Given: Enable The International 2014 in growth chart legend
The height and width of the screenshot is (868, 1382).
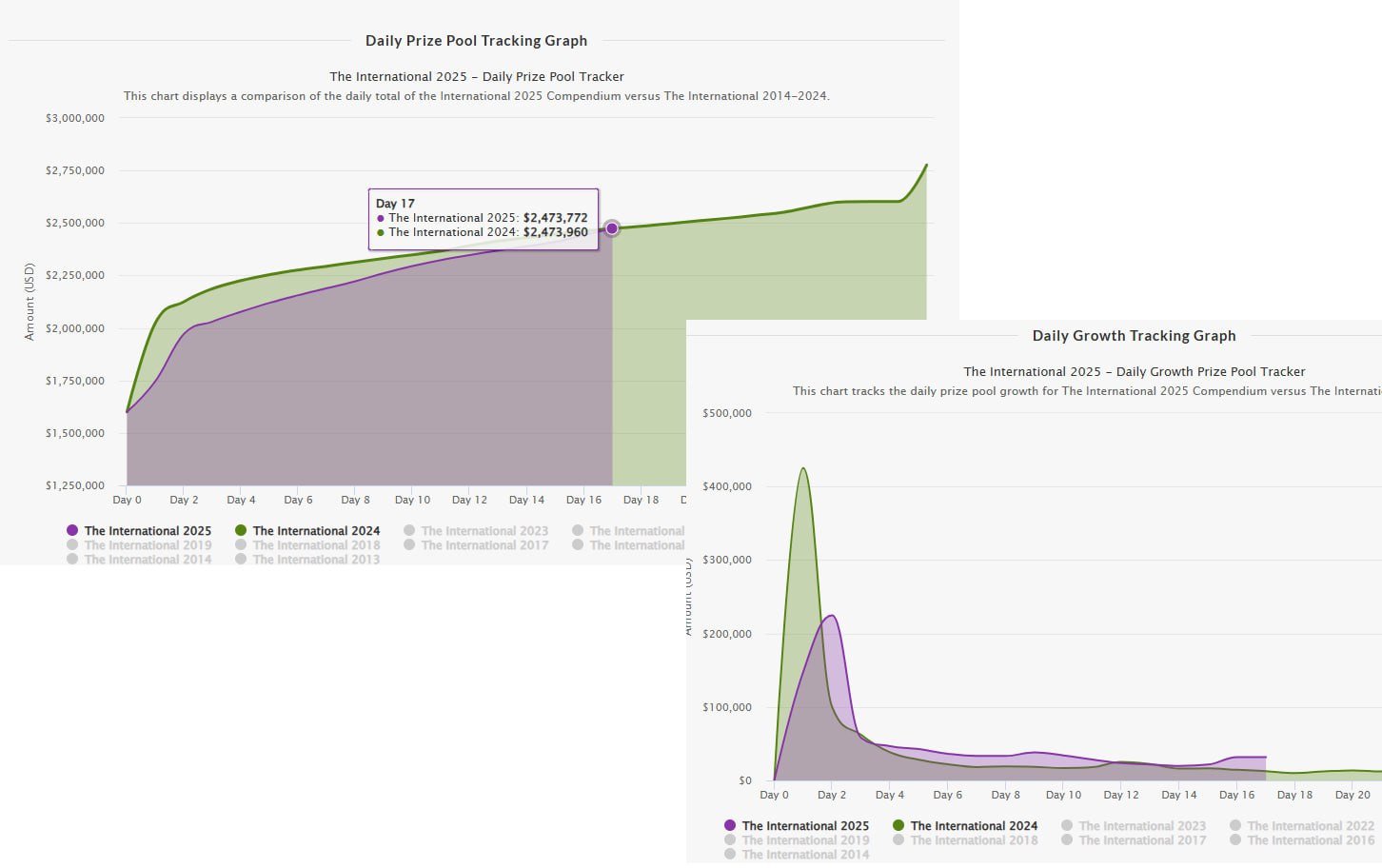Looking at the screenshot, I should (x=797, y=855).
